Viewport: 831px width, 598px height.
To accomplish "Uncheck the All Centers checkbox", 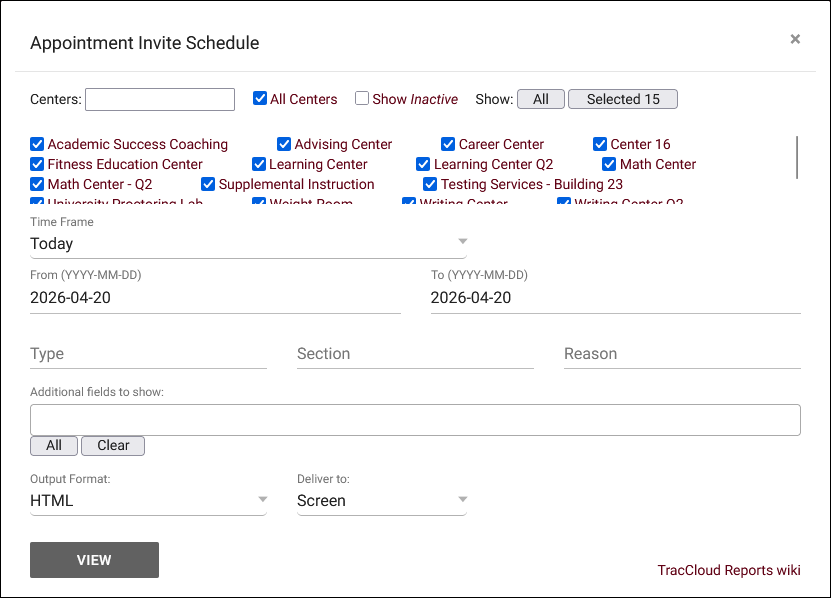I will tap(260, 99).
